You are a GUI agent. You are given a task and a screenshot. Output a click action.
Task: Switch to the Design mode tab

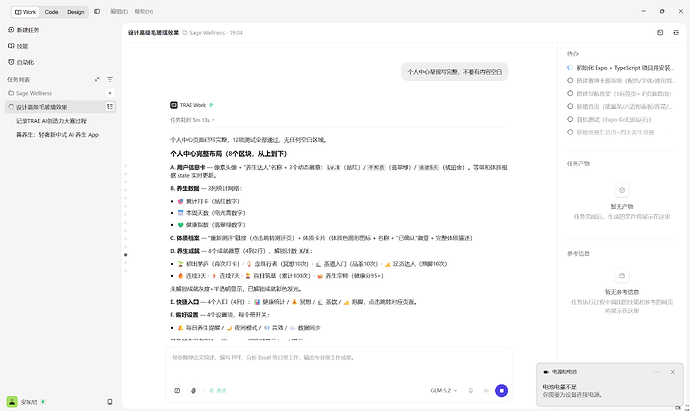pos(76,12)
